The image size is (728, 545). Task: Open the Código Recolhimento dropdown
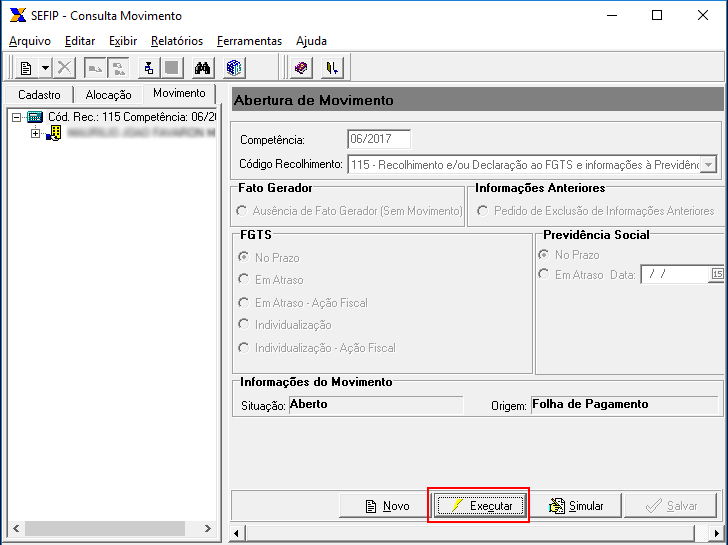(708, 164)
